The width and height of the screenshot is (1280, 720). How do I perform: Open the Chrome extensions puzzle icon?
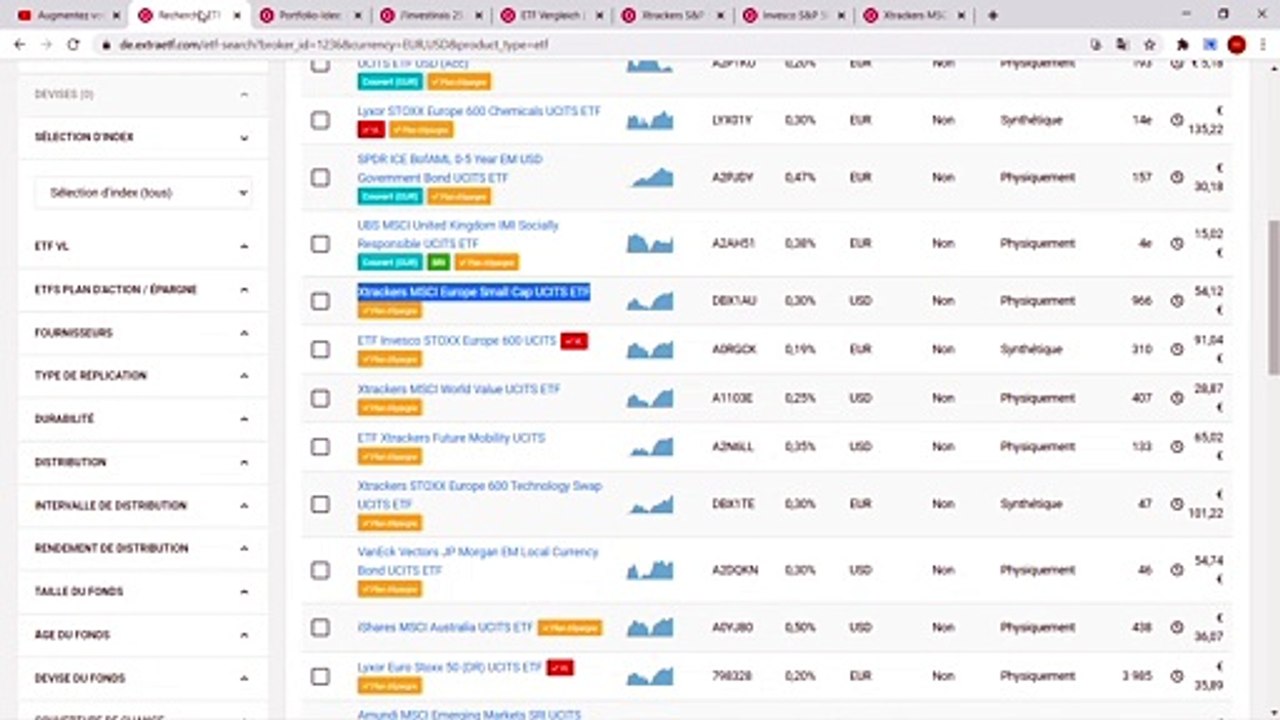point(1183,45)
